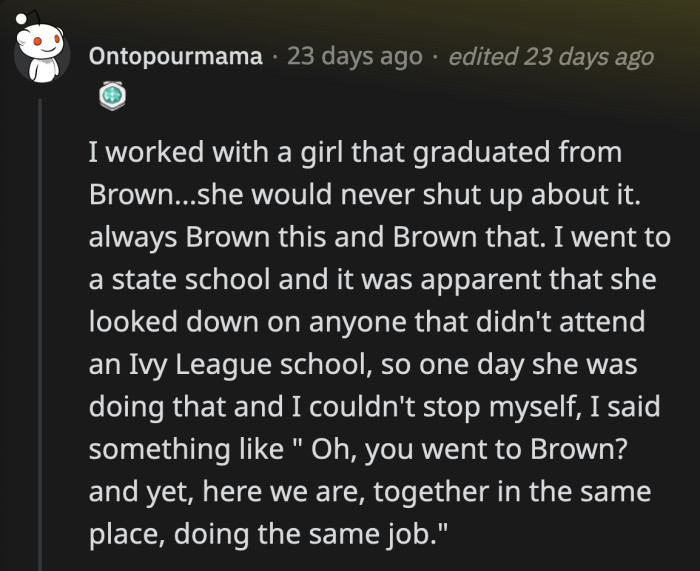Click the teal award badge icon
700x571 pixels.
point(112,96)
